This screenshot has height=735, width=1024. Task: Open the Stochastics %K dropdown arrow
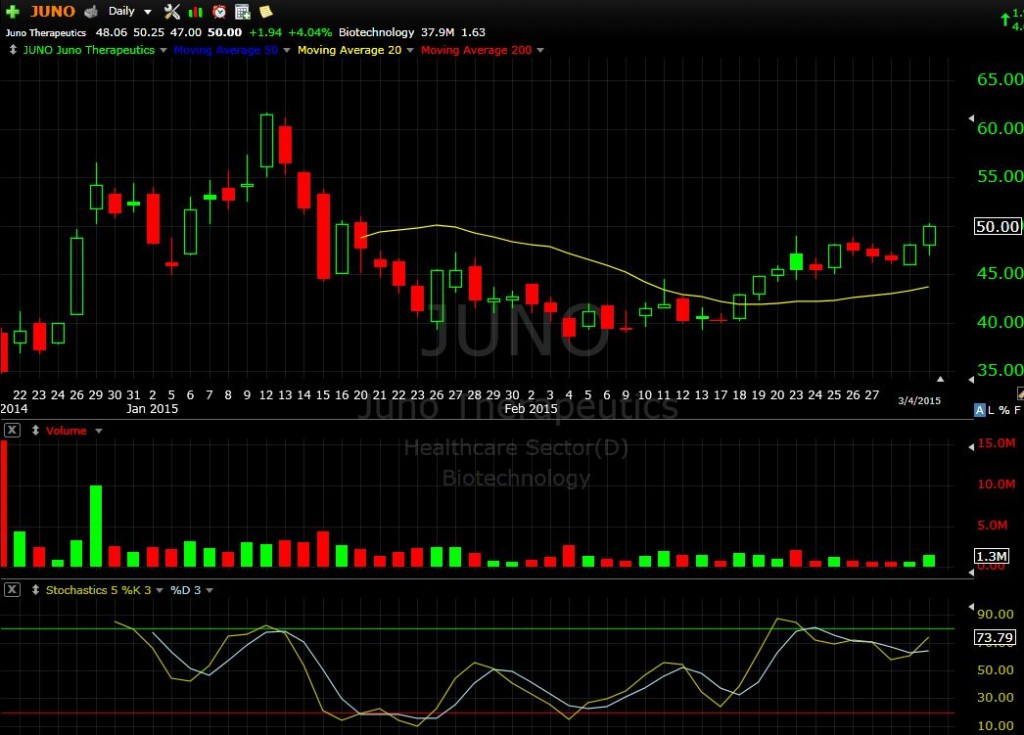pyautogui.click(x=159, y=591)
